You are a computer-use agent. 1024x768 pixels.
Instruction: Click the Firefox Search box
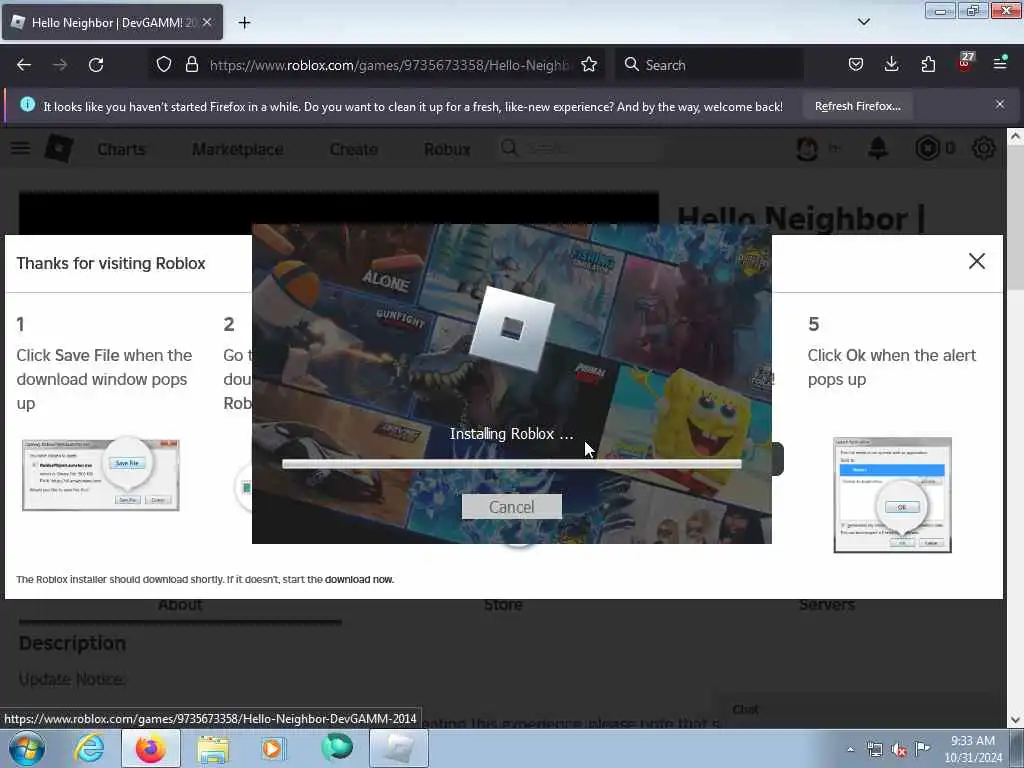tap(709, 65)
